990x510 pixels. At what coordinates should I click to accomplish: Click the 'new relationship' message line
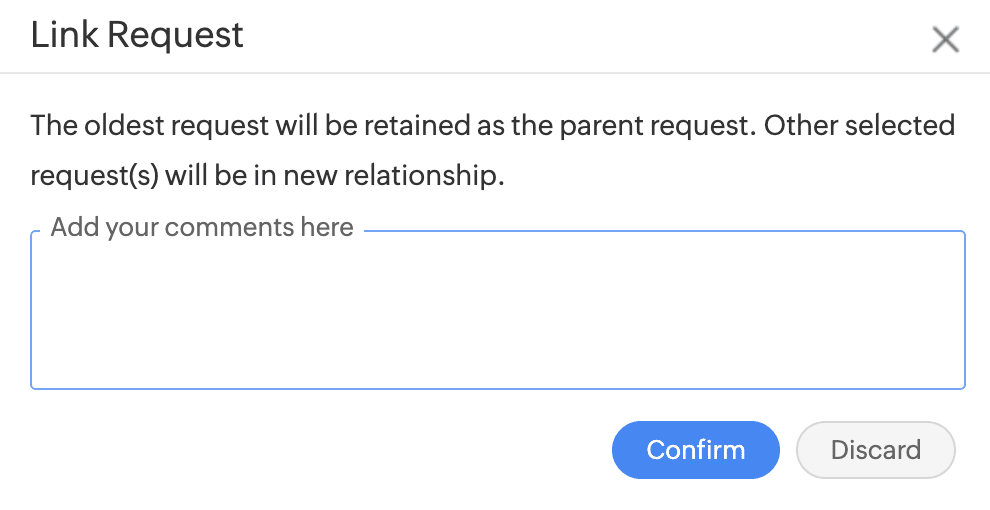[267, 176]
